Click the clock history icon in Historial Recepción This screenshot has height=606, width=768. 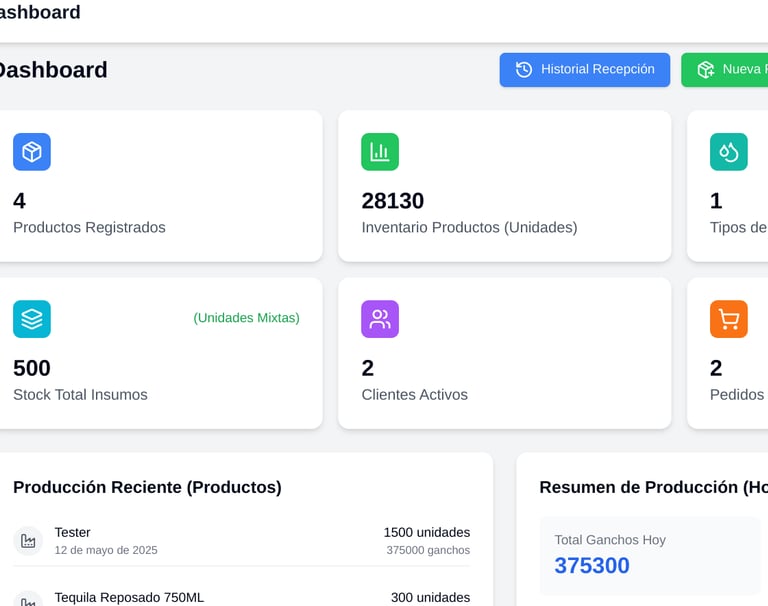524,70
